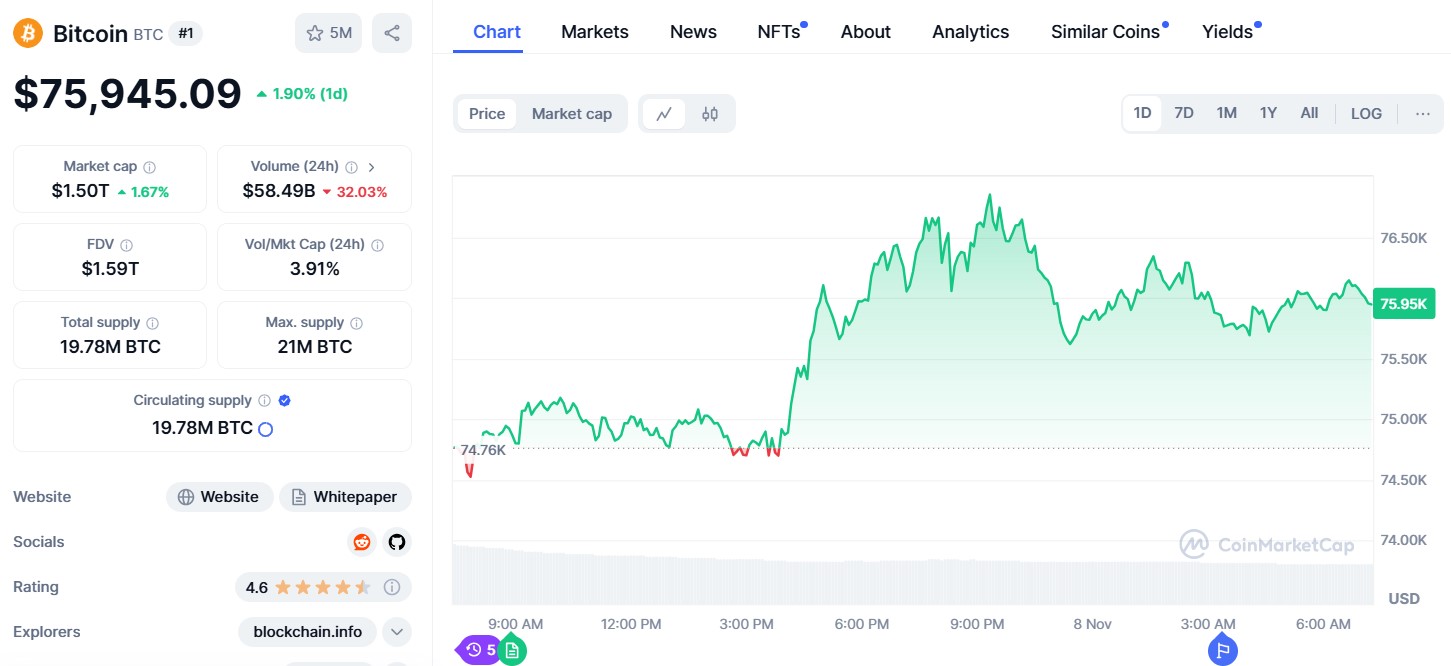Show Volume (24h) info icon
Viewport: 1451px width, 666px height.
351,167
